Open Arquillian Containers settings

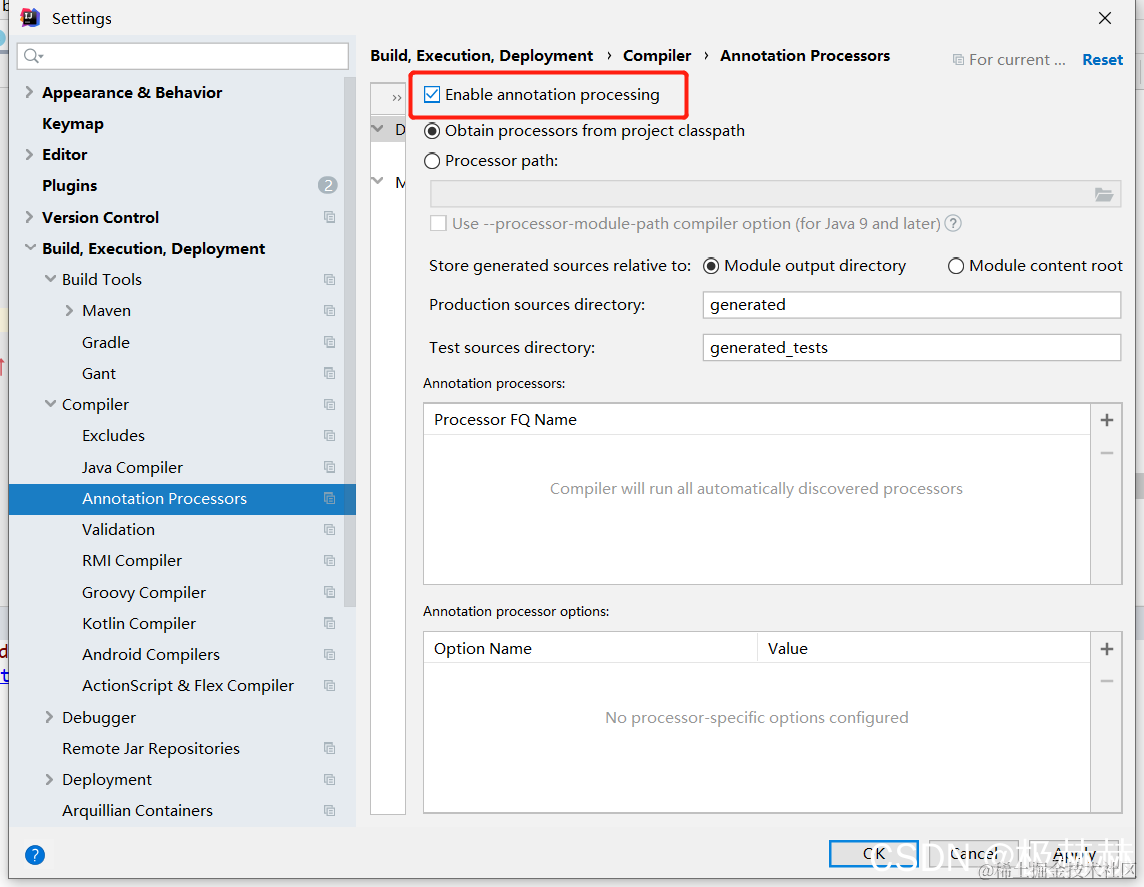coord(137,810)
